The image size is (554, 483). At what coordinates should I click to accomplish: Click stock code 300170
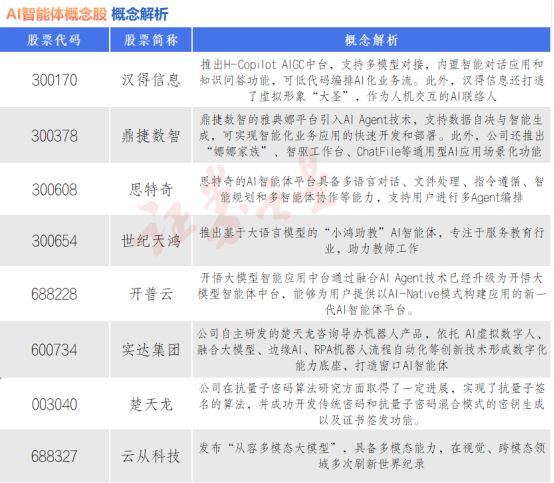(x=54, y=80)
